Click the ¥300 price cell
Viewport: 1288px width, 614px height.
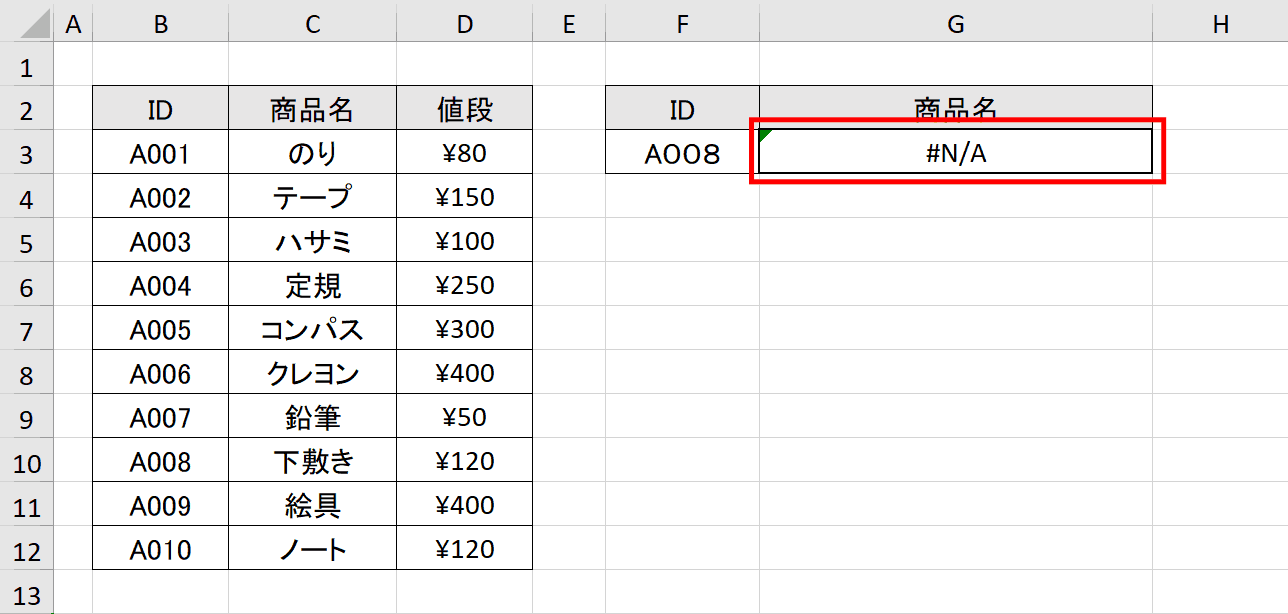click(x=464, y=328)
